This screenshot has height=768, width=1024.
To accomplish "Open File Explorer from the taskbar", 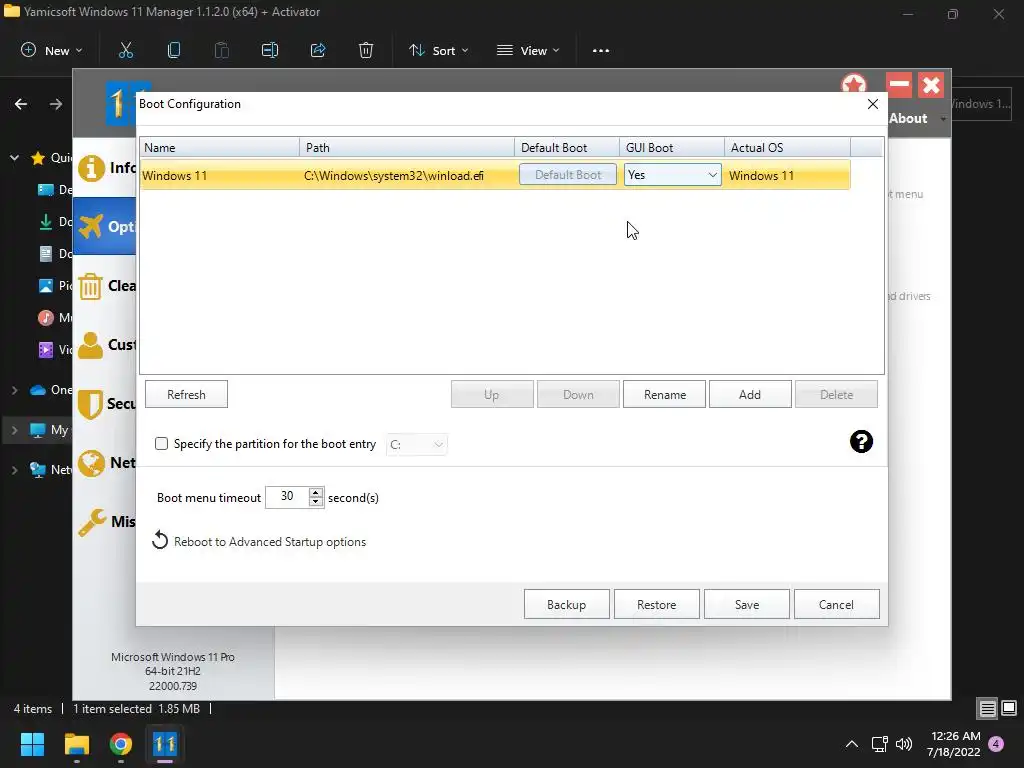I will click(76, 744).
